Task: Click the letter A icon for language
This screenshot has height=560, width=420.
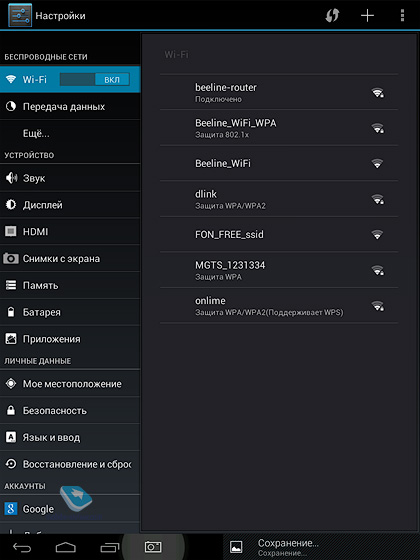Action: click(11, 437)
